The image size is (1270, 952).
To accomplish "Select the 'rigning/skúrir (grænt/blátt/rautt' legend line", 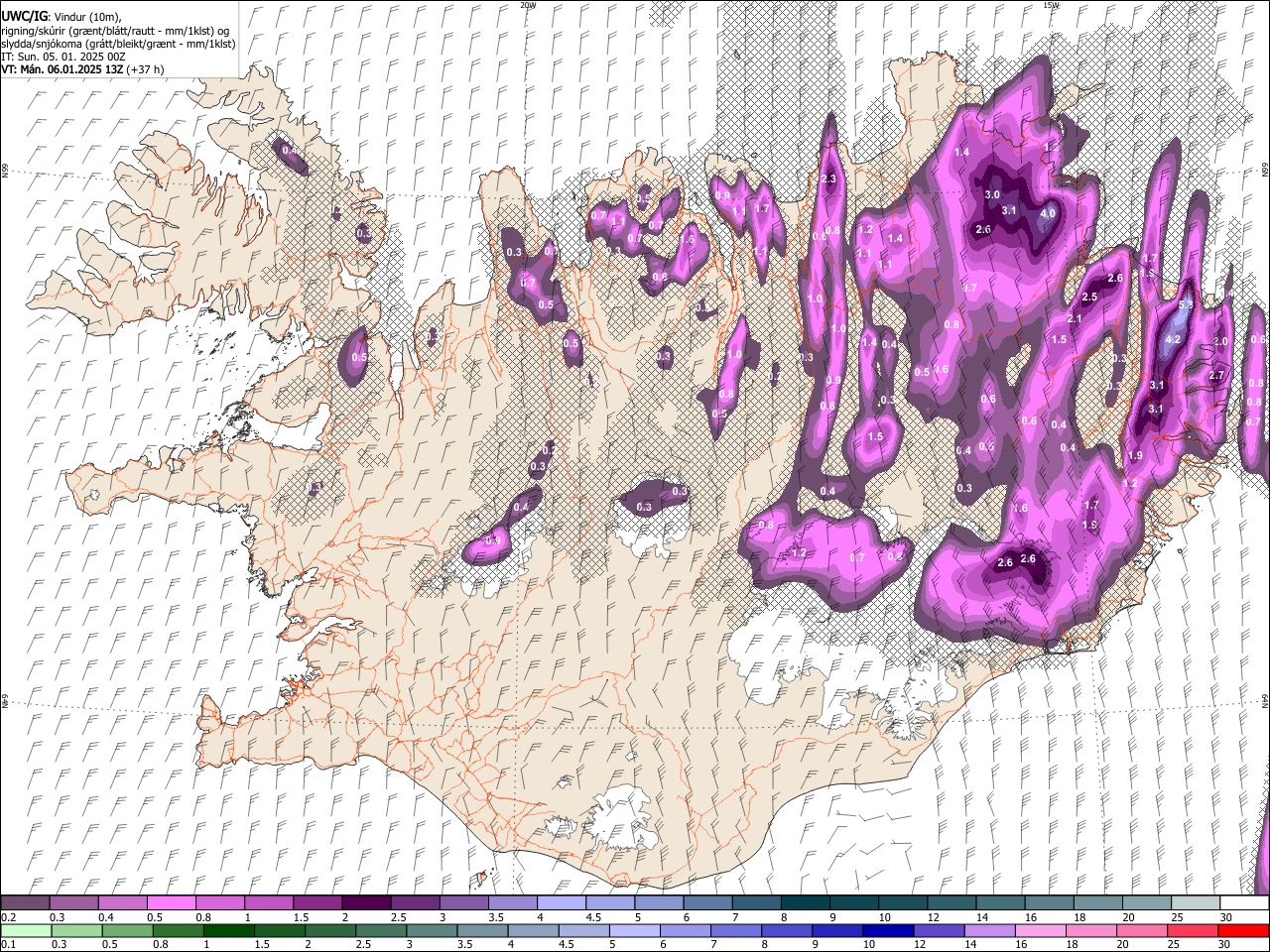I will 116,30.
